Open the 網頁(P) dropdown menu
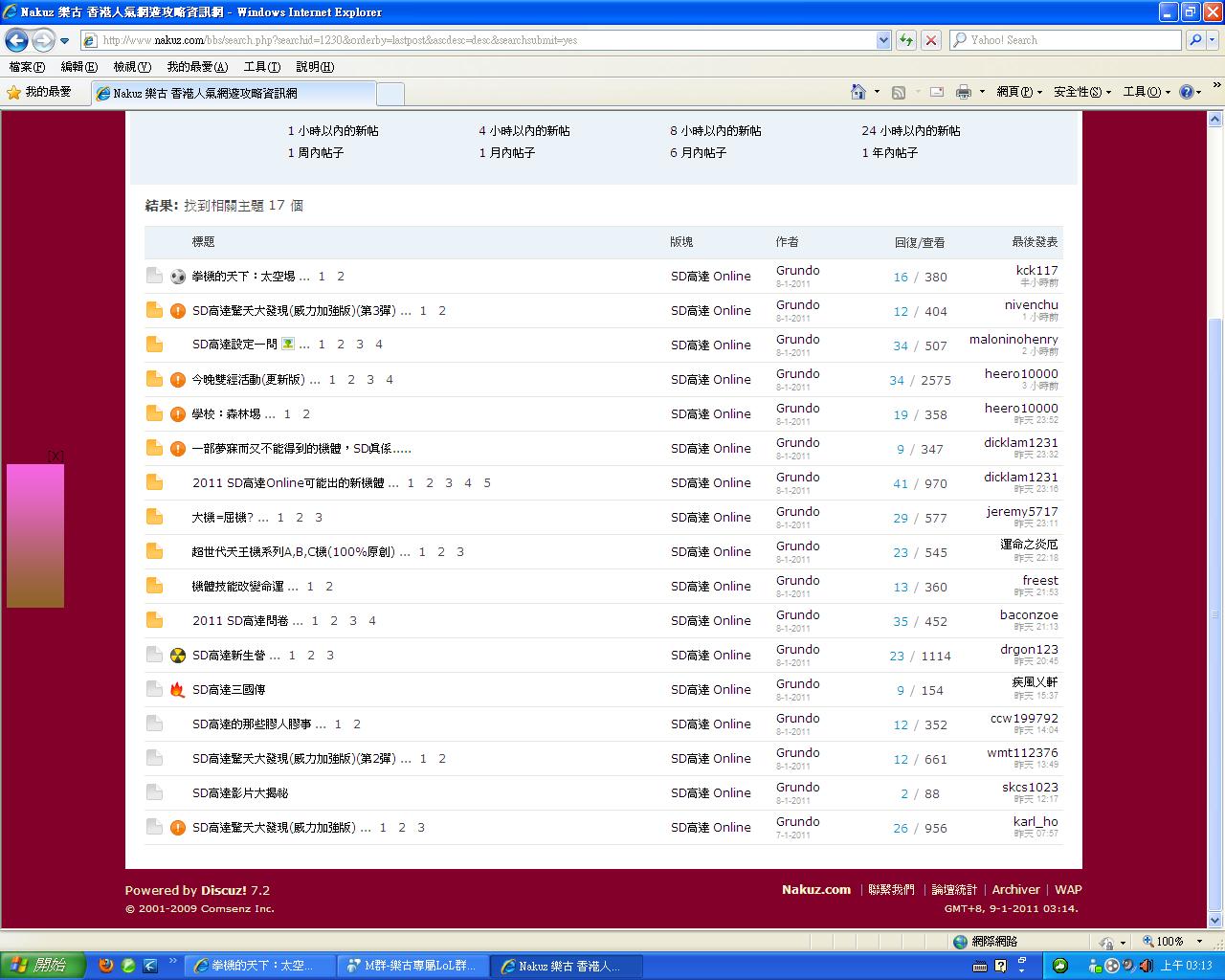The height and width of the screenshot is (980, 1225). click(1018, 92)
